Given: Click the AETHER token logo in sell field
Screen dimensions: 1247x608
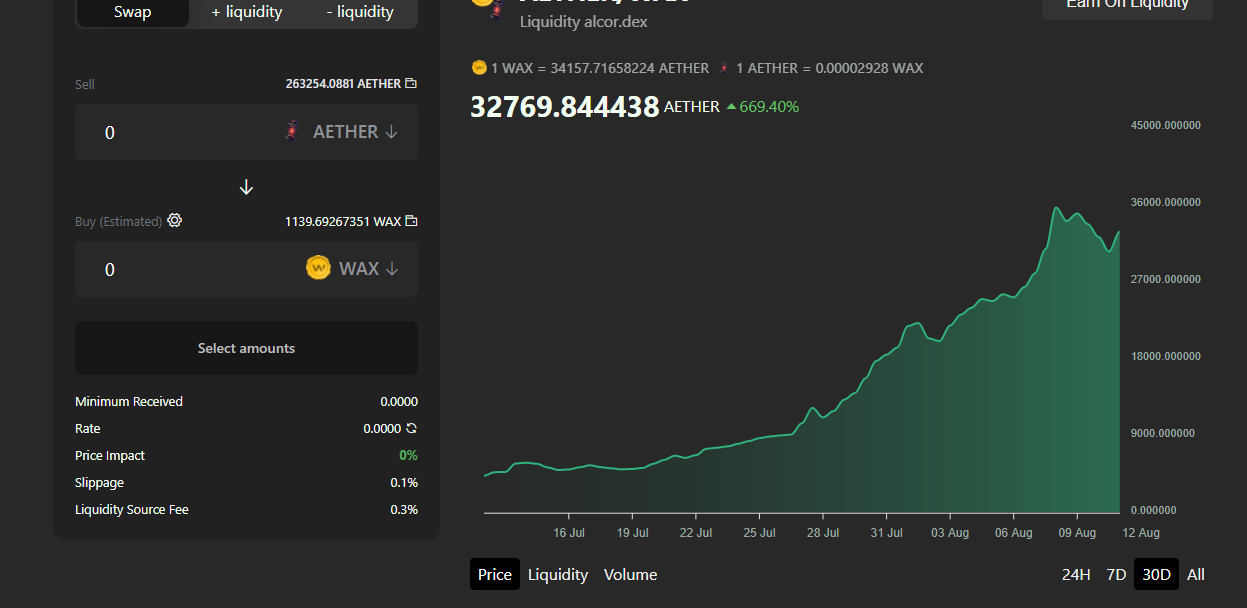Looking at the screenshot, I should [x=291, y=131].
